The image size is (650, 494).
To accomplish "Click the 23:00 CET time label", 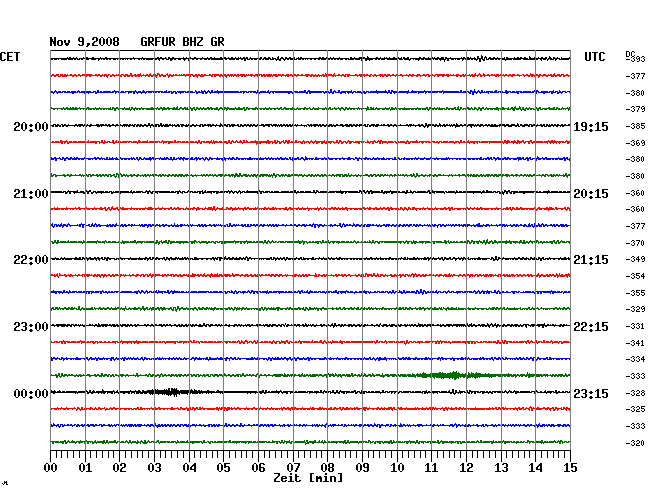I will pyautogui.click(x=31, y=327).
